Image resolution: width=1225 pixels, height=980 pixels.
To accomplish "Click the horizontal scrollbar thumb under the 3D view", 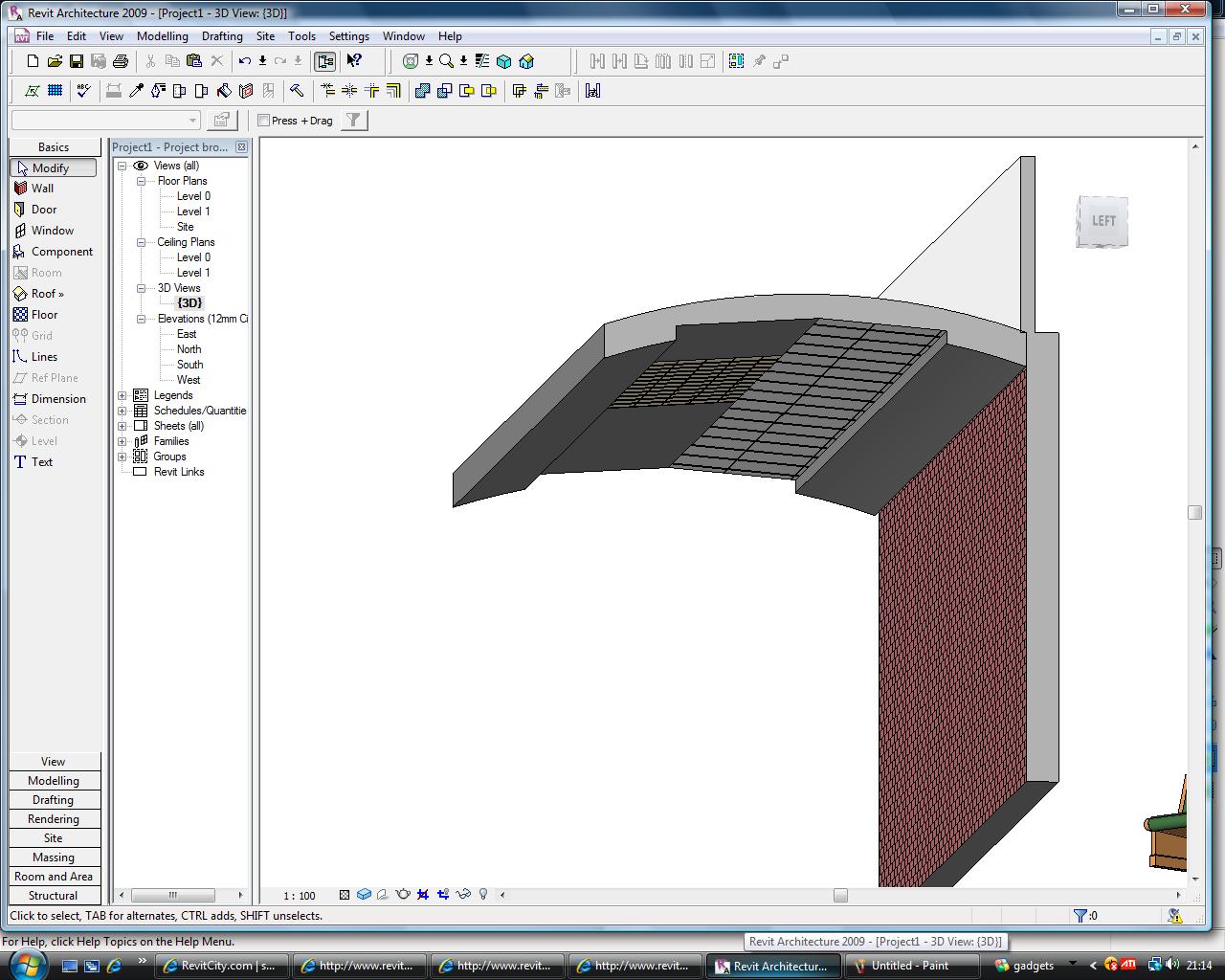I will [840, 895].
